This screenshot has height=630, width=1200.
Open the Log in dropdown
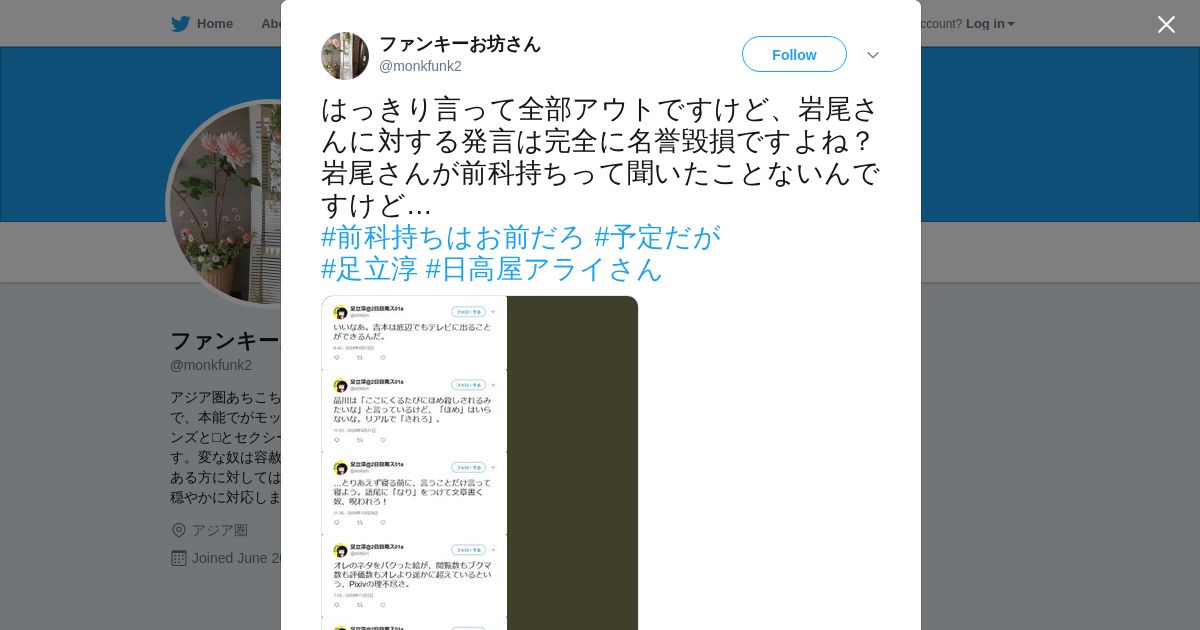click(990, 24)
